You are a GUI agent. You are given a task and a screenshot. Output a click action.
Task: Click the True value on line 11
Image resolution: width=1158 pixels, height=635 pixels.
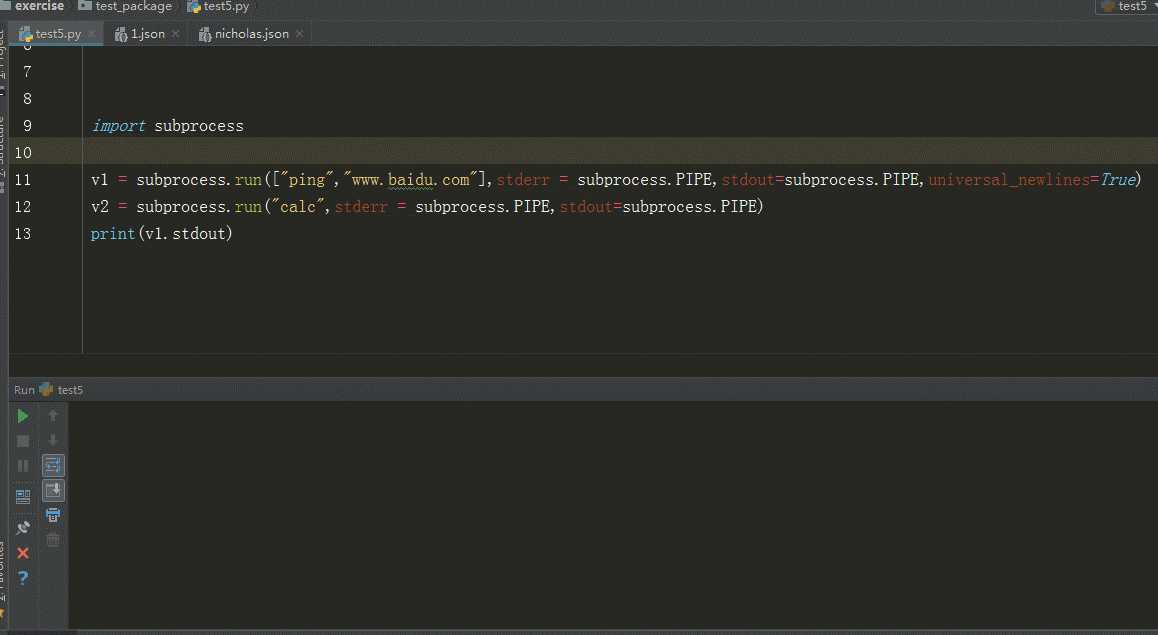point(1117,179)
